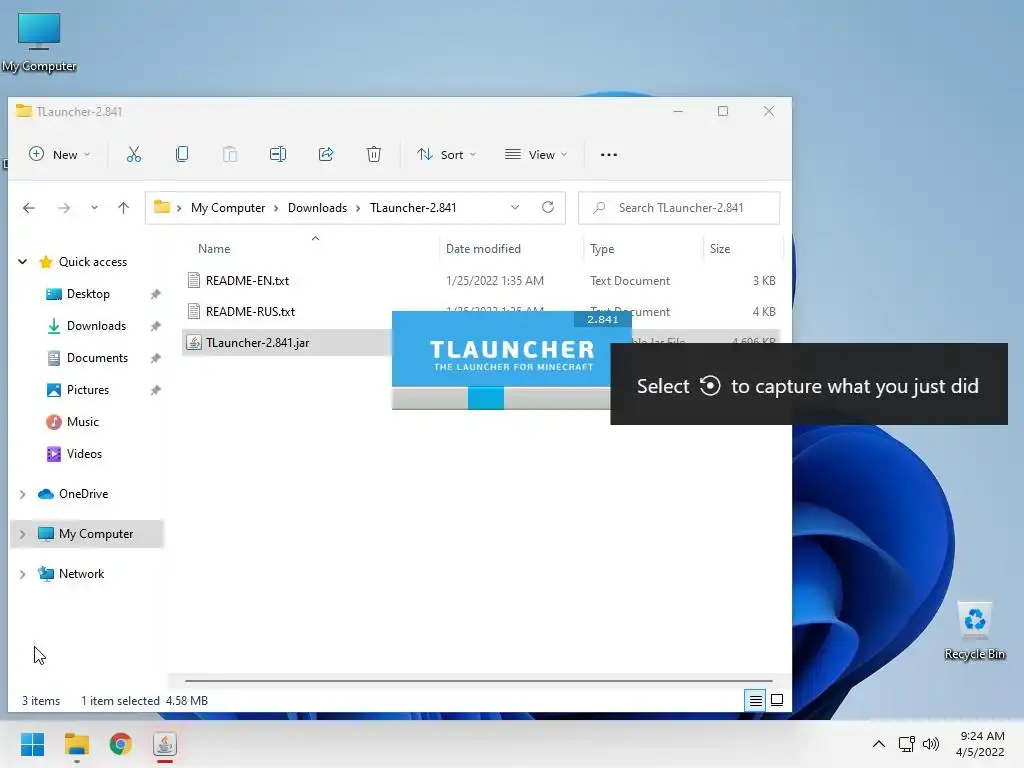Sort by the Type column header

coord(602,249)
